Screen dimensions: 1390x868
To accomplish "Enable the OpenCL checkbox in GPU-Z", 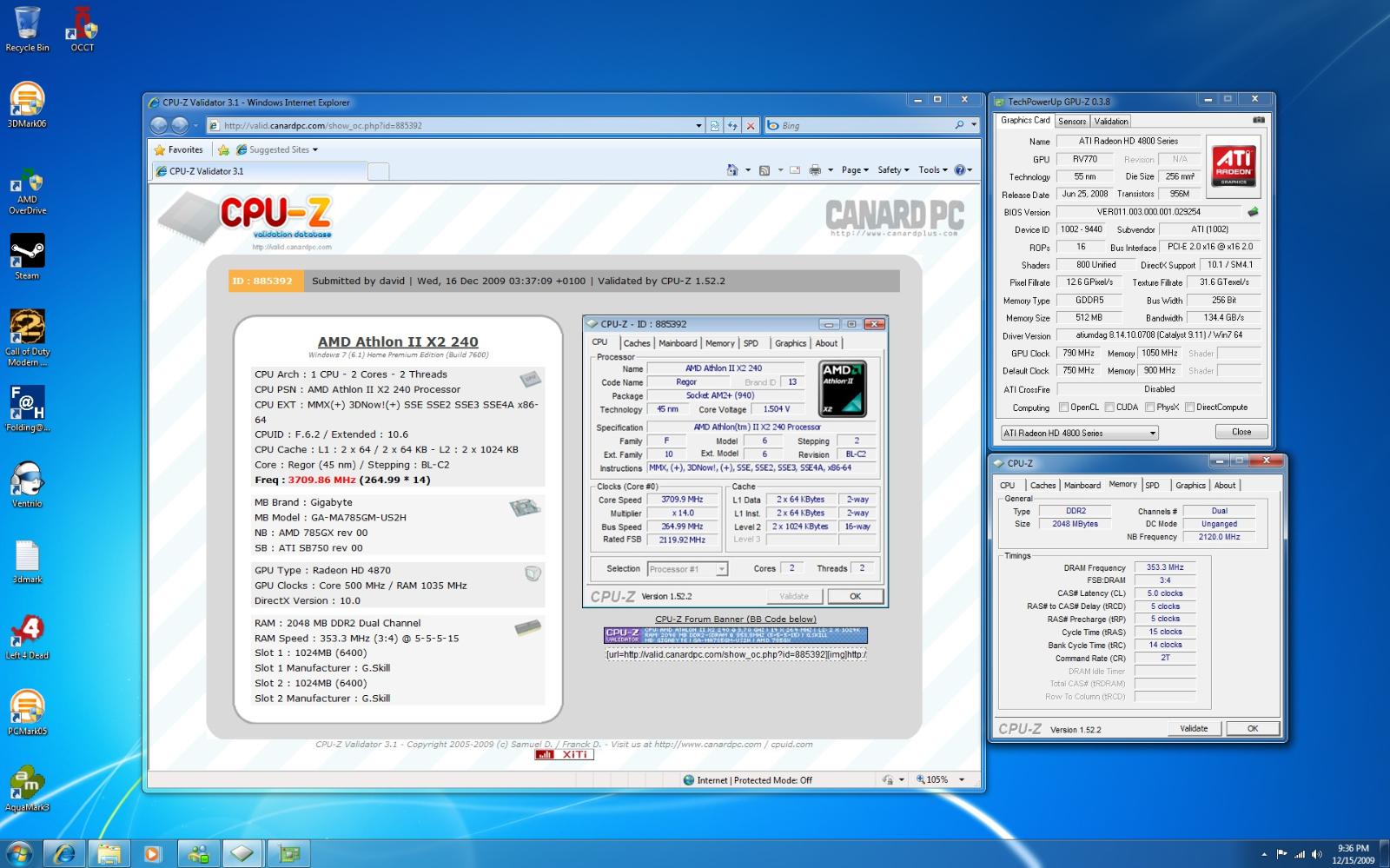I will point(1063,407).
